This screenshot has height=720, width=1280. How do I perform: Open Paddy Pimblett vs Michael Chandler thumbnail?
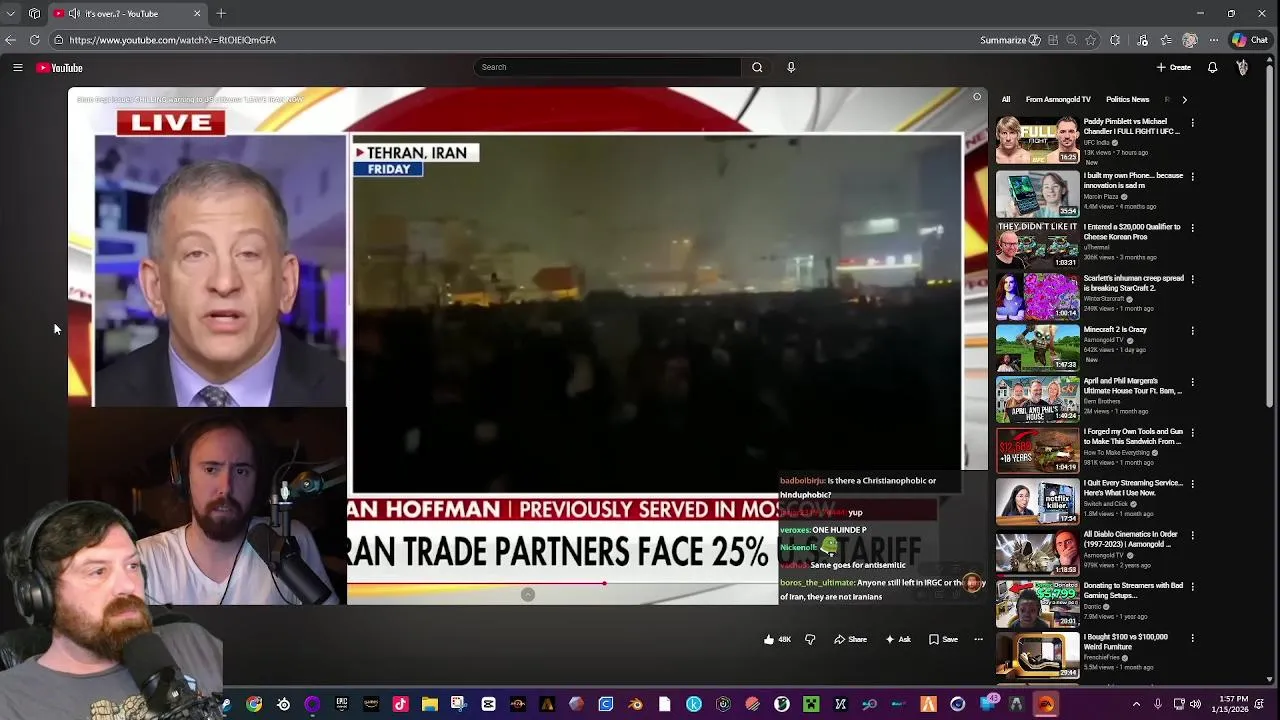tap(1037, 140)
